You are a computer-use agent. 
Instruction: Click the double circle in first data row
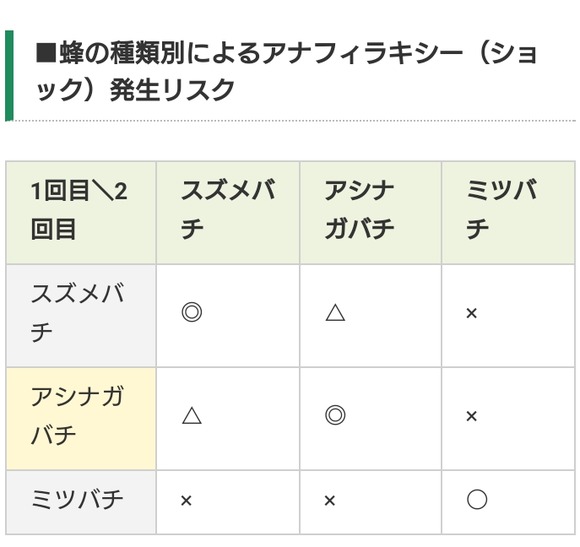(x=192, y=312)
